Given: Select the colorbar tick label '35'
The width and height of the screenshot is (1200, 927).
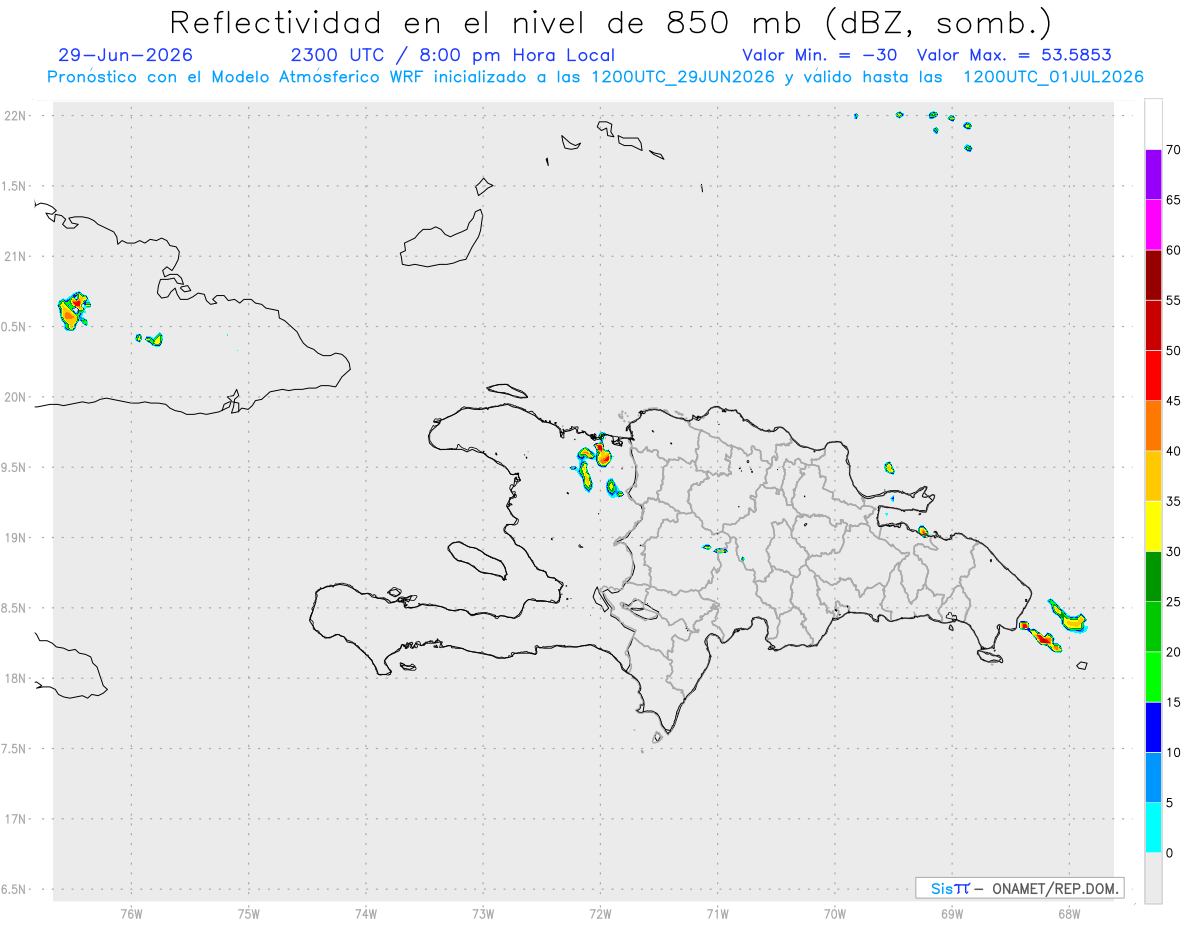Looking at the screenshot, I should click(1173, 501).
